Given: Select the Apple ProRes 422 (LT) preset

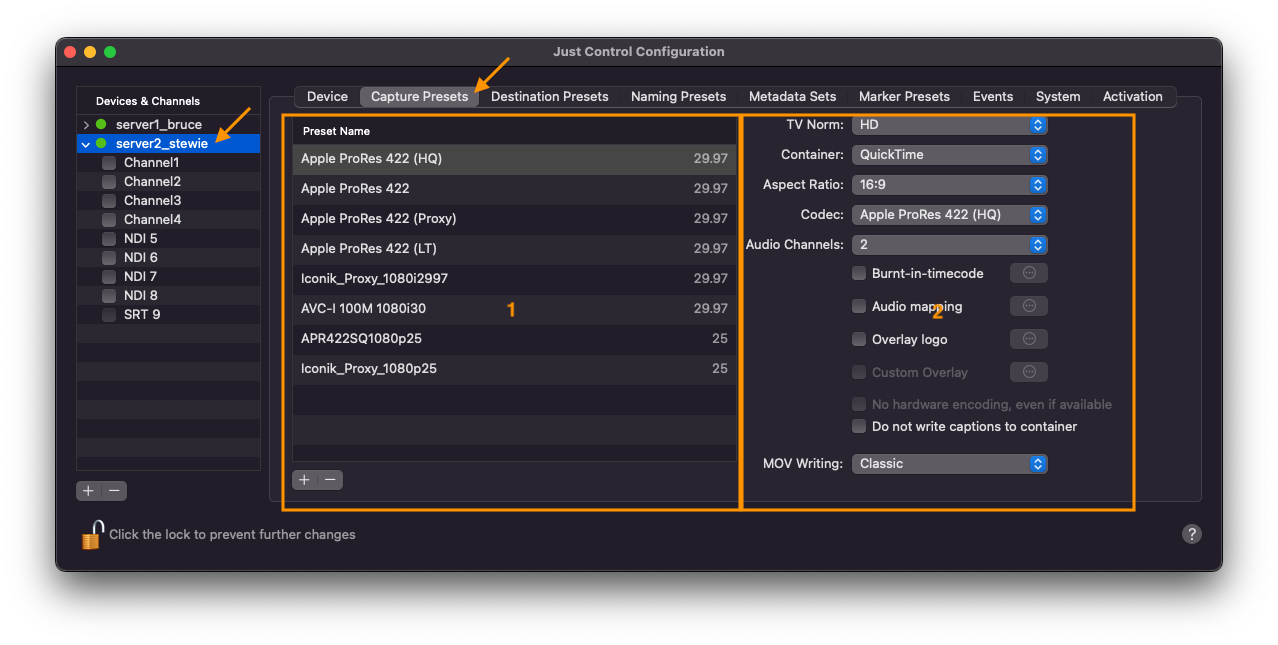Looking at the screenshot, I should (x=514, y=249).
